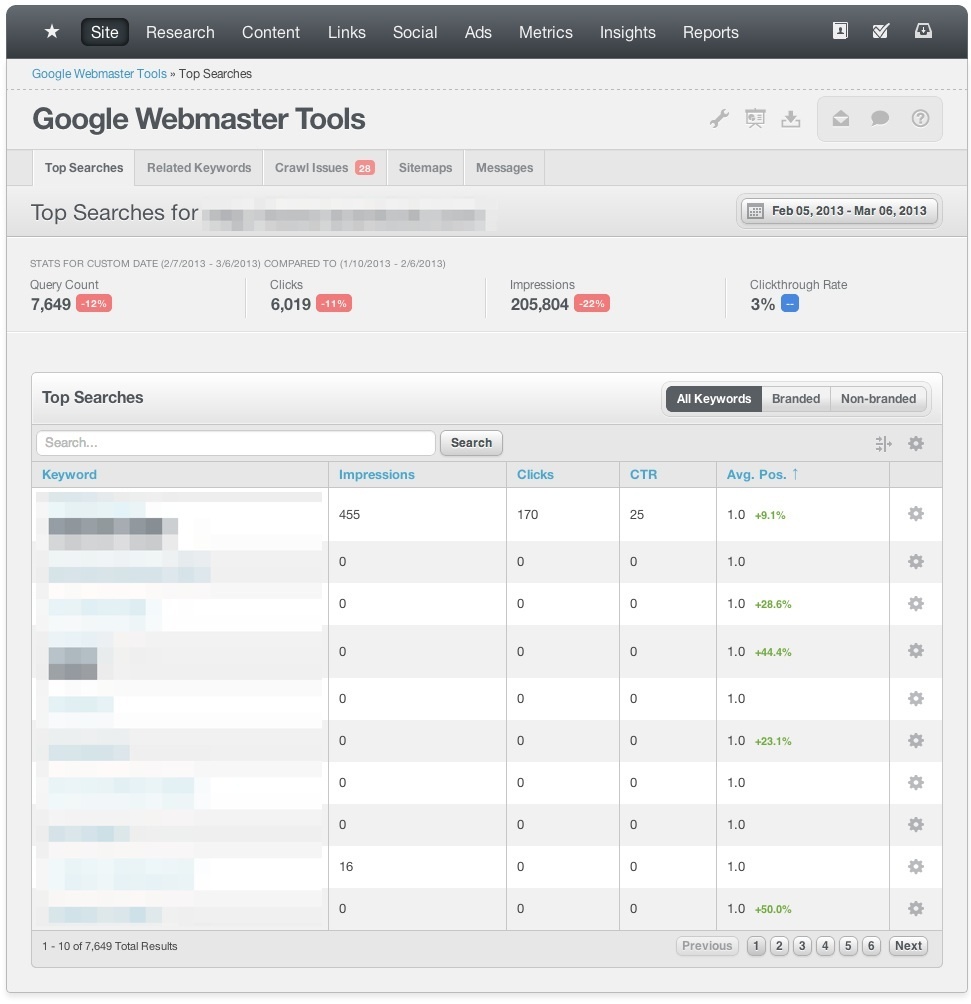Image resolution: width=971 pixels, height=1004 pixels.
Task: Switch to the Related Keywords tab
Action: tap(199, 168)
